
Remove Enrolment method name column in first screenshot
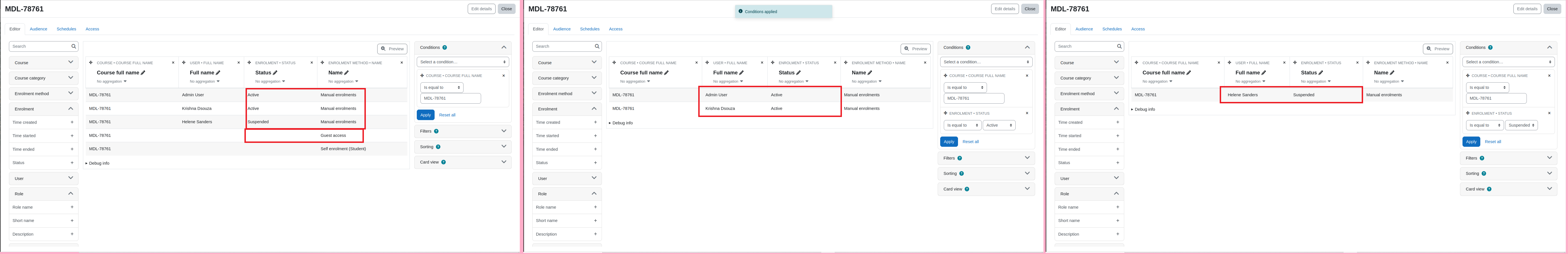pos(402,63)
